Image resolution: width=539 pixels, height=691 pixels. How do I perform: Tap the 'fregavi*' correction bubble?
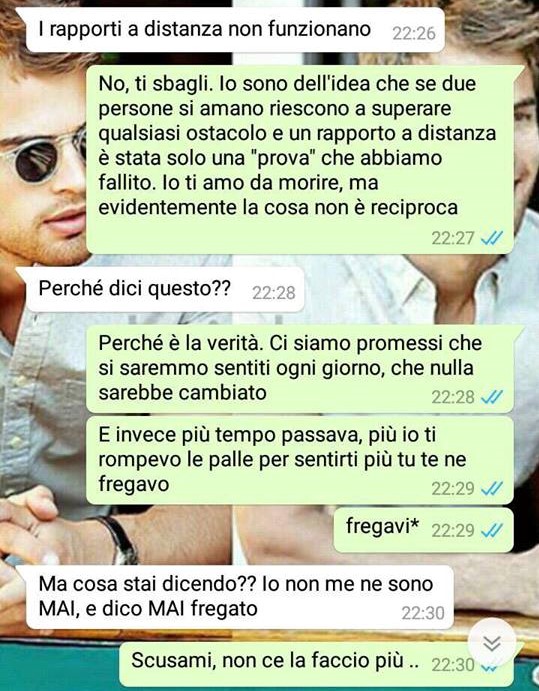click(424, 530)
